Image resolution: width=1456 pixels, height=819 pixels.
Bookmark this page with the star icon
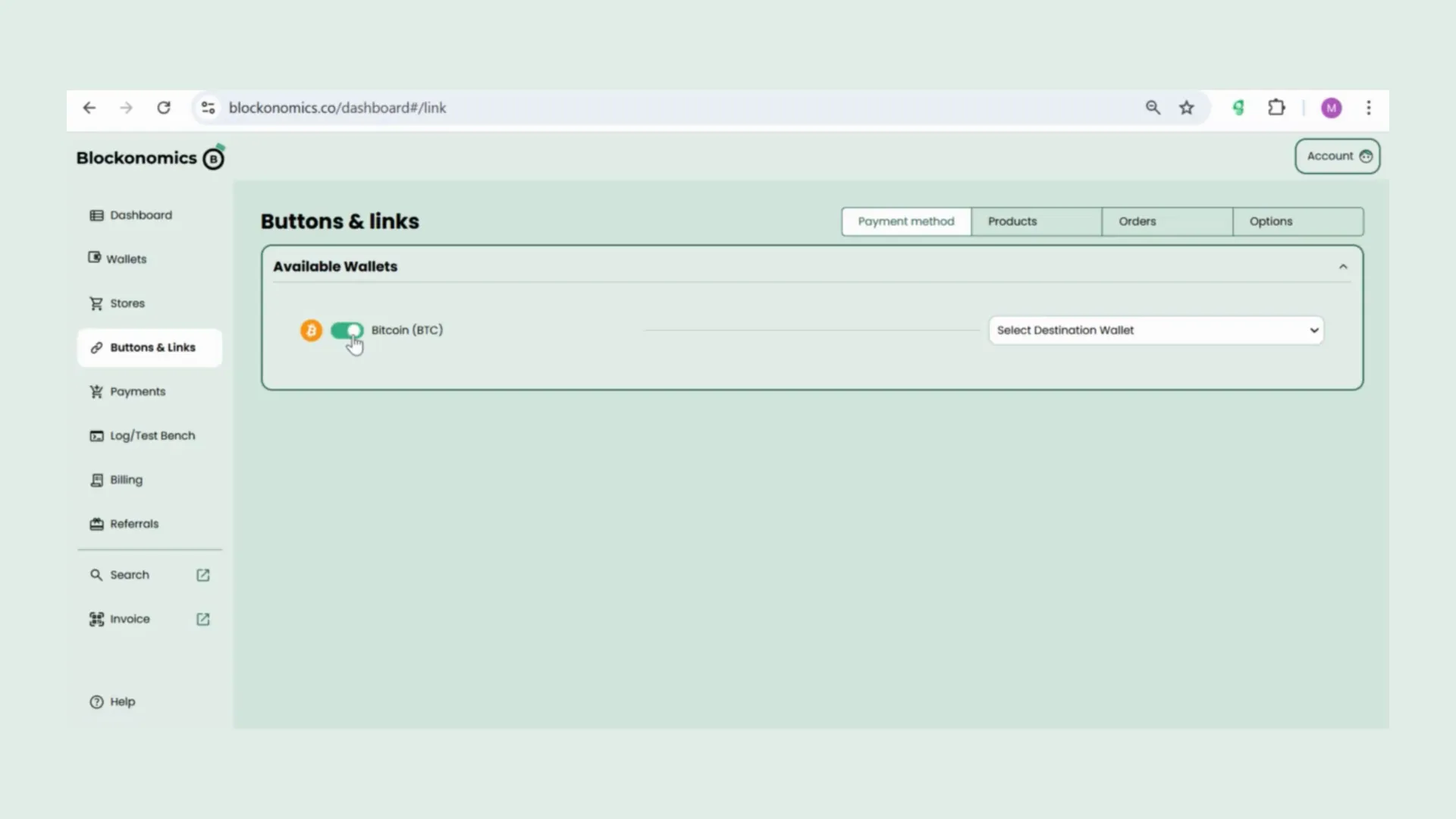[1187, 108]
